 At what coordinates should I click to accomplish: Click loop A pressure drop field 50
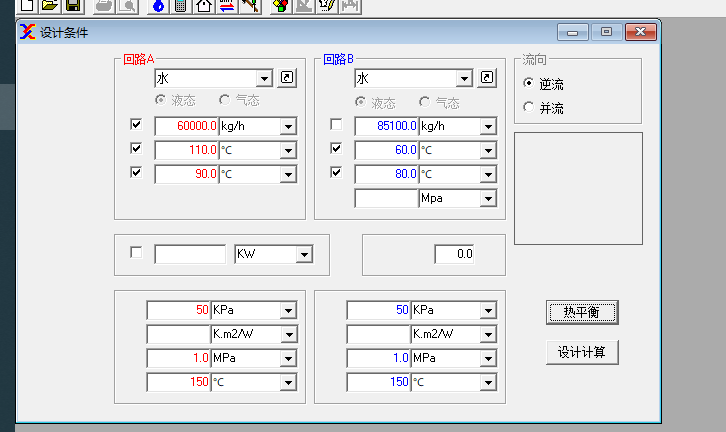[x=178, y=310]
